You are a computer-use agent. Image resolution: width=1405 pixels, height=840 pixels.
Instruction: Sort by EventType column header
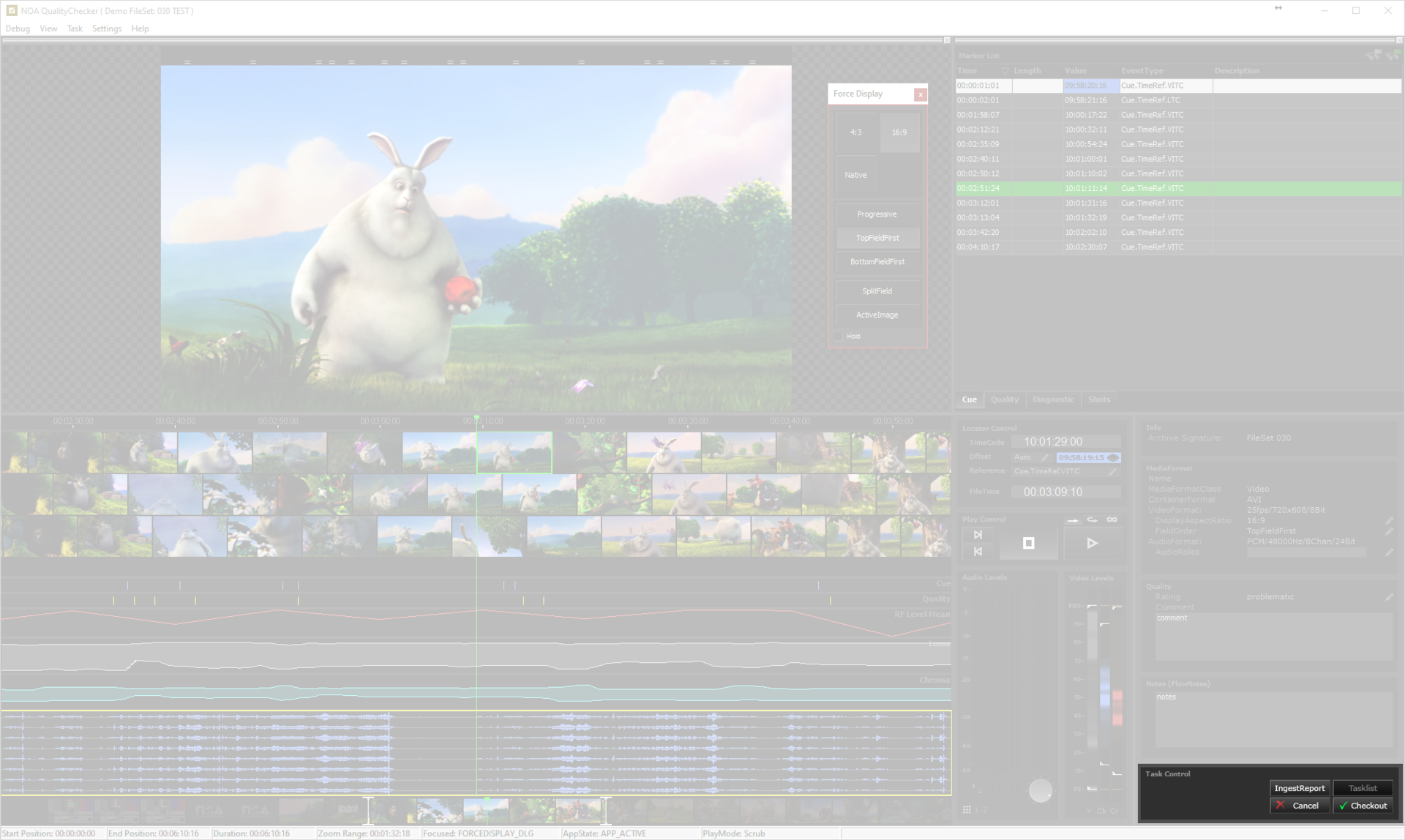[x=1142, y=71]
